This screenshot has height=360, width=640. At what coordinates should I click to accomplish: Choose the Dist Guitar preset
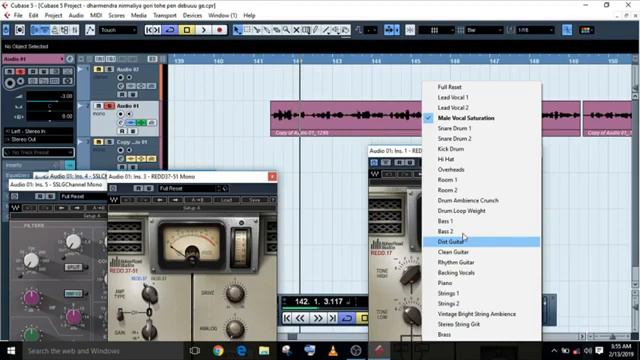click(x=482, y=242)
